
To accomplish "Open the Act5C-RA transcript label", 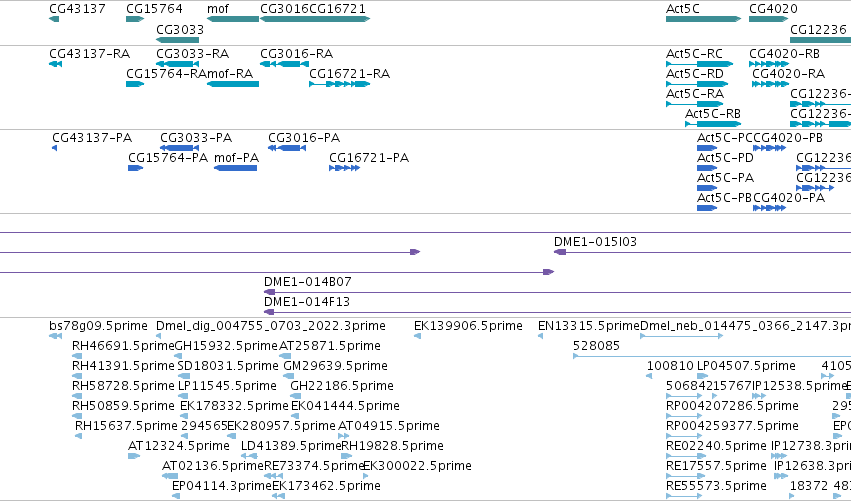I will coord(695,94).
